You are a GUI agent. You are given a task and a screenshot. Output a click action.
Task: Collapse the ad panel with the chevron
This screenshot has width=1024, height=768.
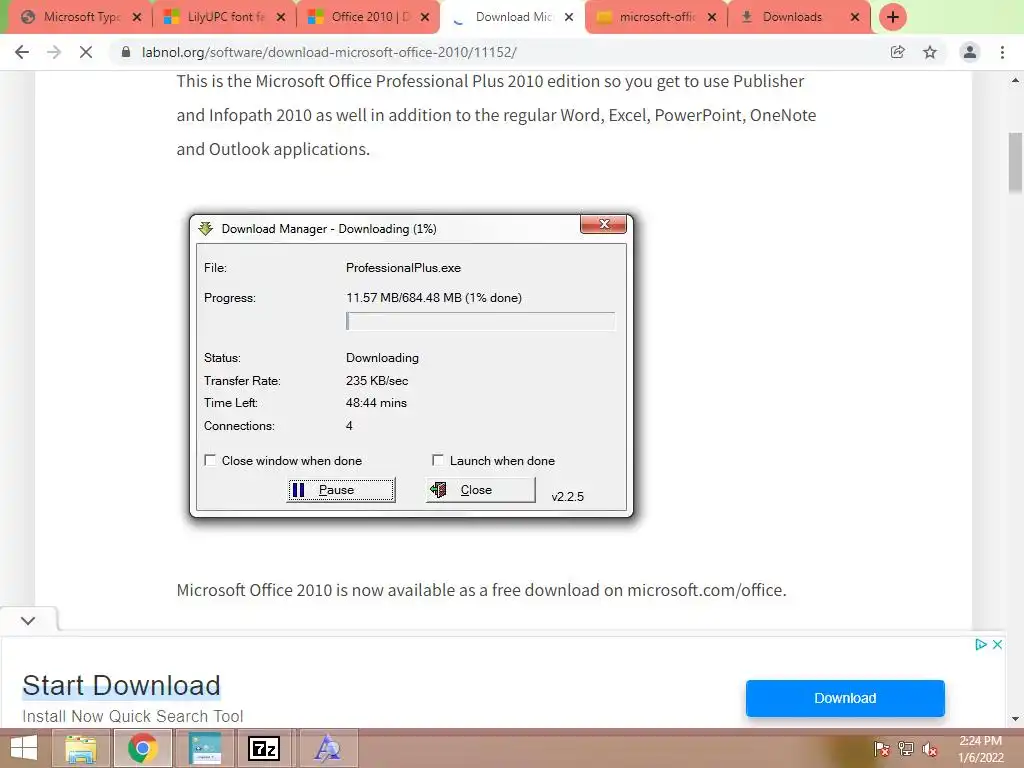28,620
